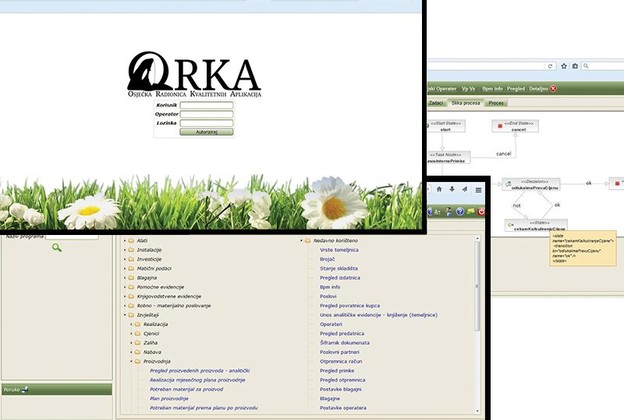This screenshot has height=420, width=624.
Task: Click the Autoriziraj login button
Action: click(206, 132)
